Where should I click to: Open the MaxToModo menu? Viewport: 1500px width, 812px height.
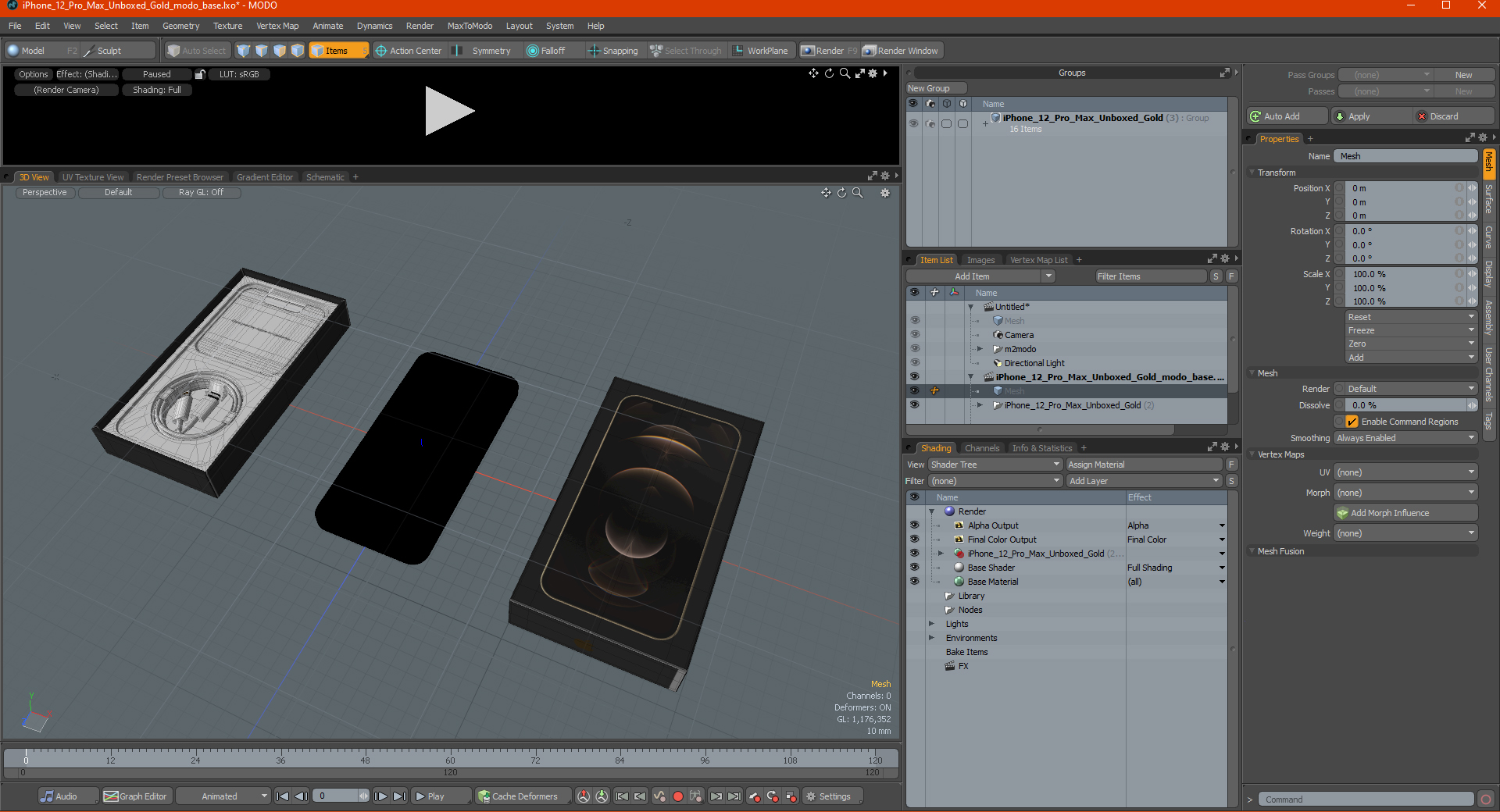pyautogui.click(x=470, y=26)
